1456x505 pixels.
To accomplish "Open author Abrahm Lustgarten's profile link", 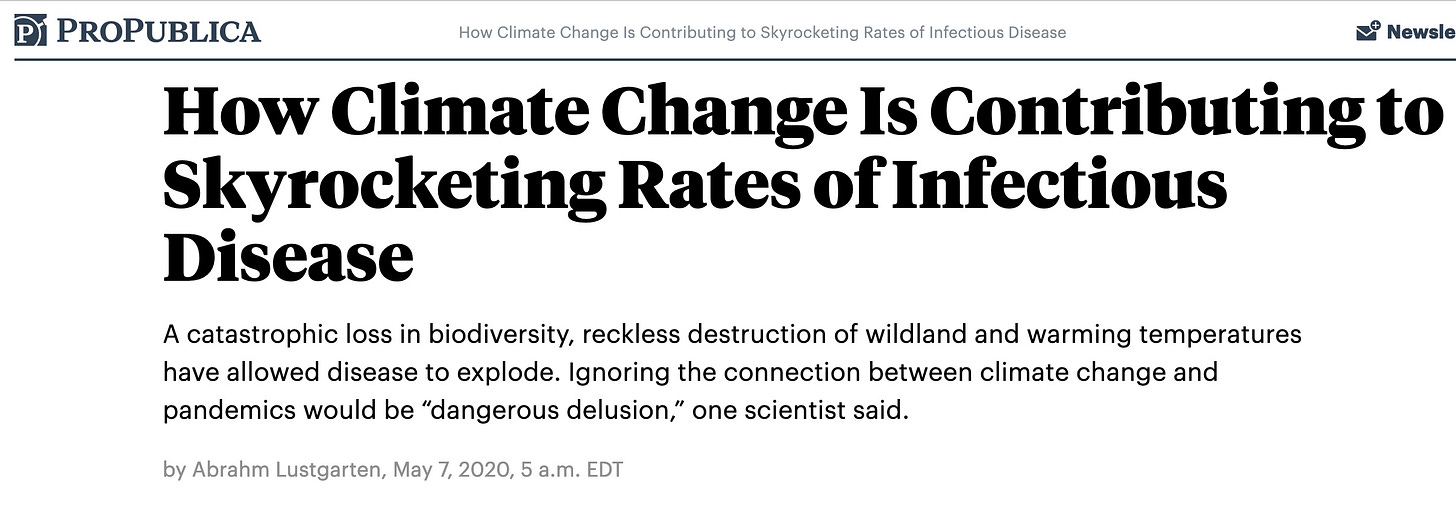I will [x=286, y=469].
